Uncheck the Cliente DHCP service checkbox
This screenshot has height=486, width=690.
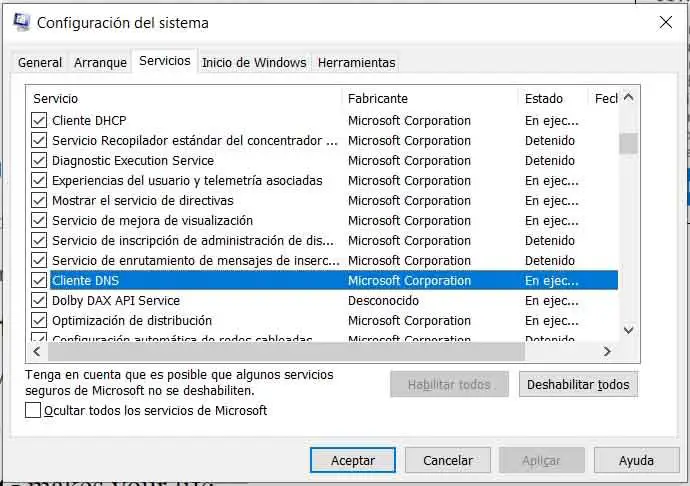pyautogui.click(x=39, y=120)
